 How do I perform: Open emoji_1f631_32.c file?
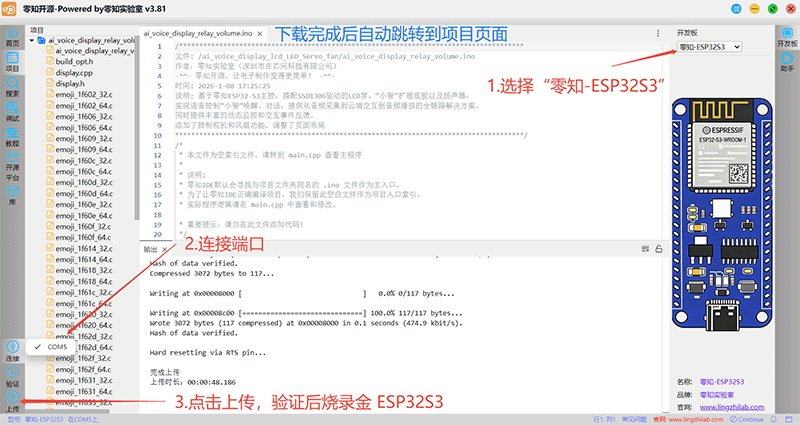pyautogui.click(x=84, y=380)
